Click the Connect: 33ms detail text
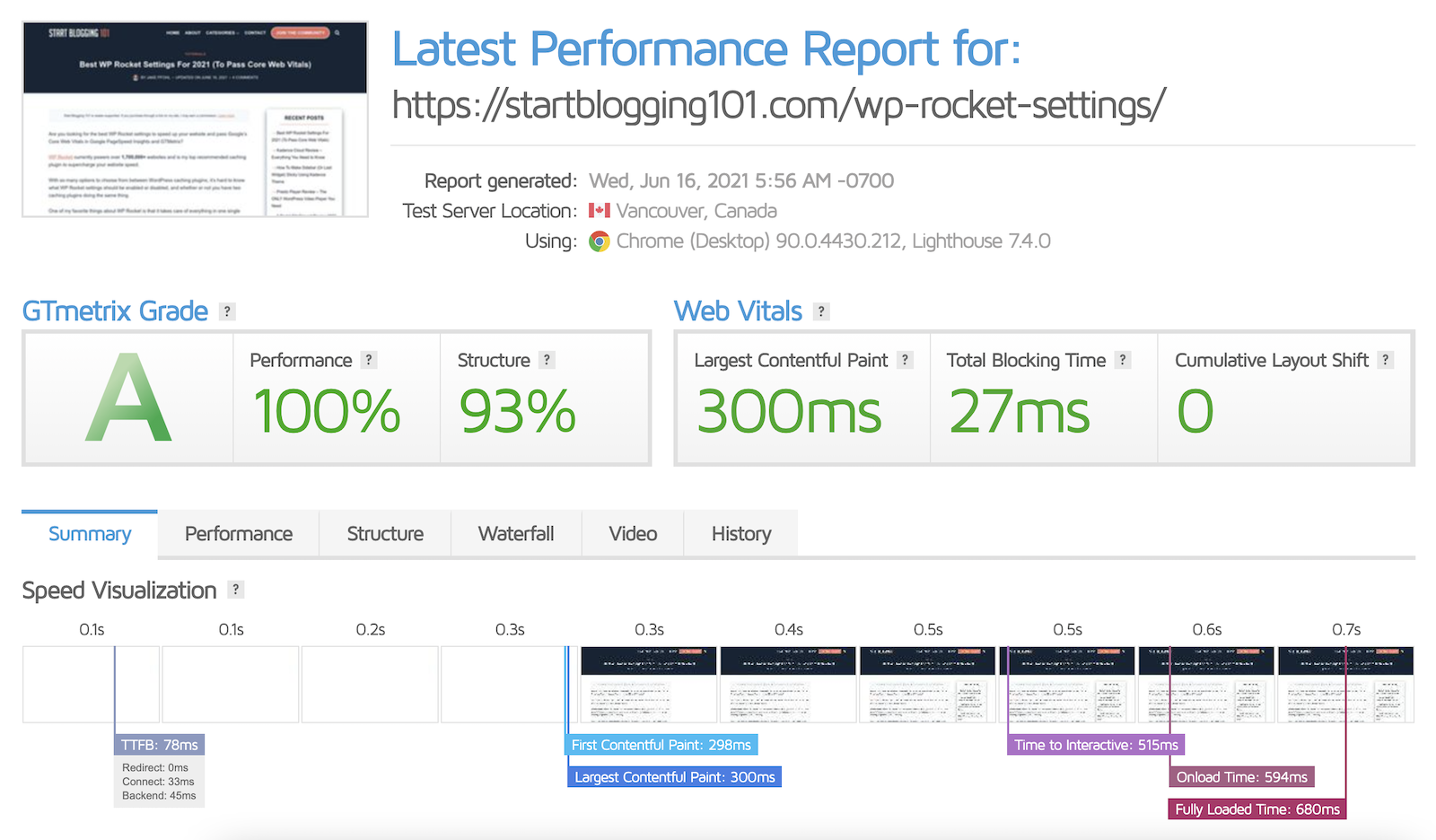 tap(158, 782)
